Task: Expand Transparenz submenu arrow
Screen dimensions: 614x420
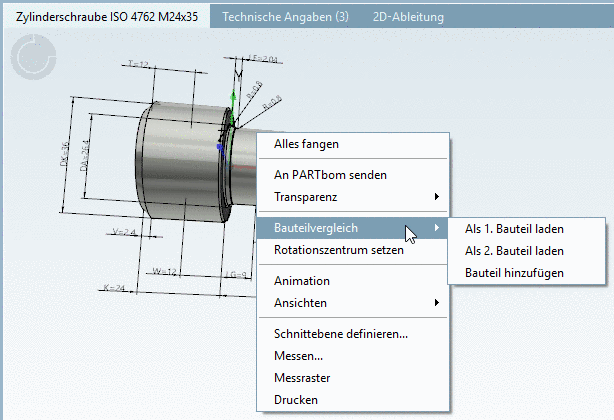Action: (437, 196)
